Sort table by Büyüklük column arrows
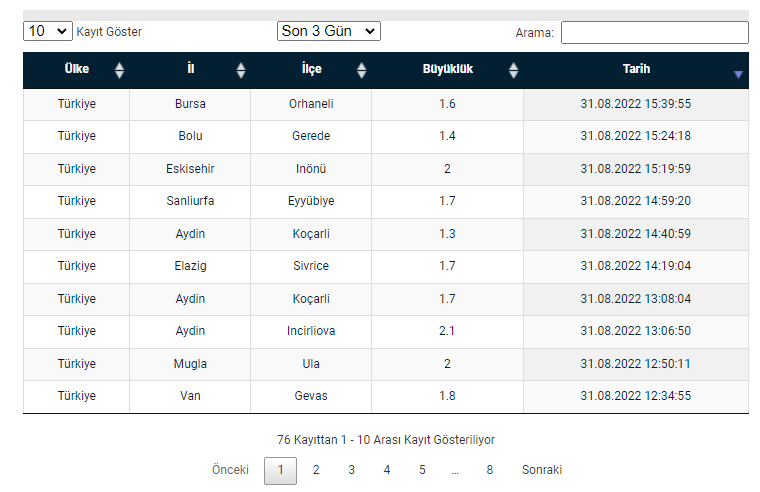 click(x=514, y=70)
